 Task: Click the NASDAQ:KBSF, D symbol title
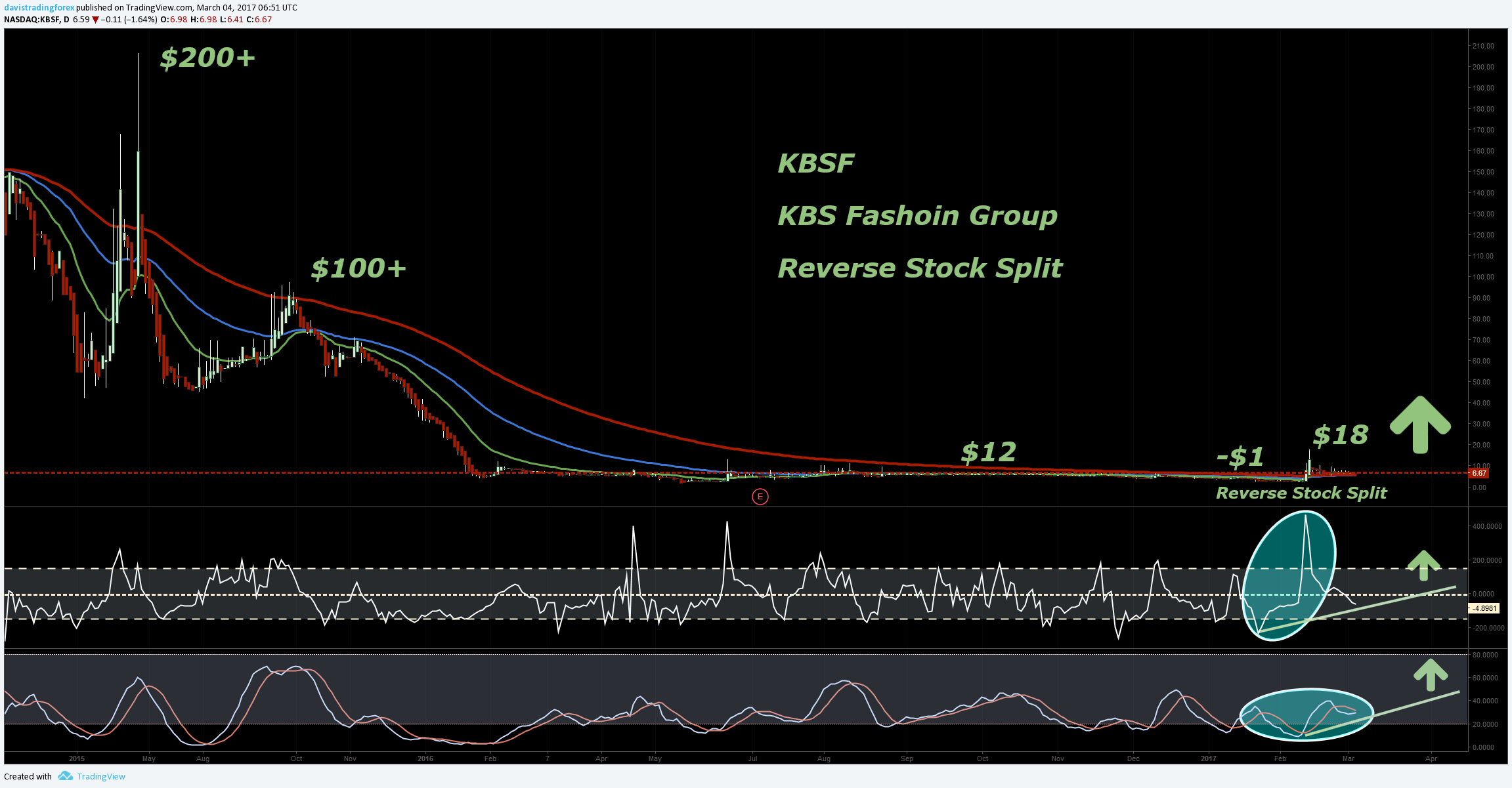pos(37,20)
